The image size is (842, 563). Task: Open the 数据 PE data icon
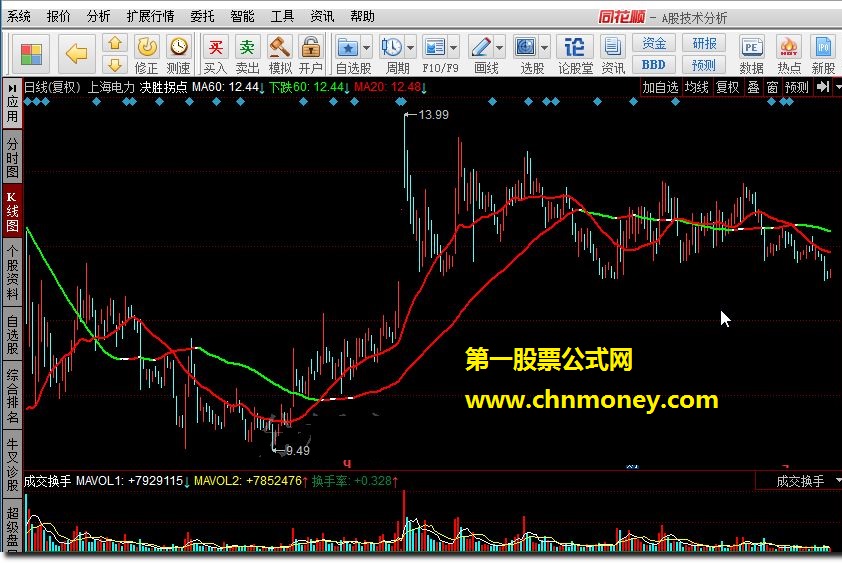pos(751,54)
